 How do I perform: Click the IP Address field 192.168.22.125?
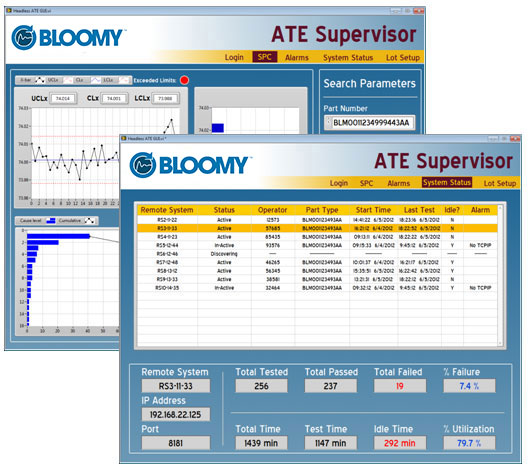click(175, 415)
